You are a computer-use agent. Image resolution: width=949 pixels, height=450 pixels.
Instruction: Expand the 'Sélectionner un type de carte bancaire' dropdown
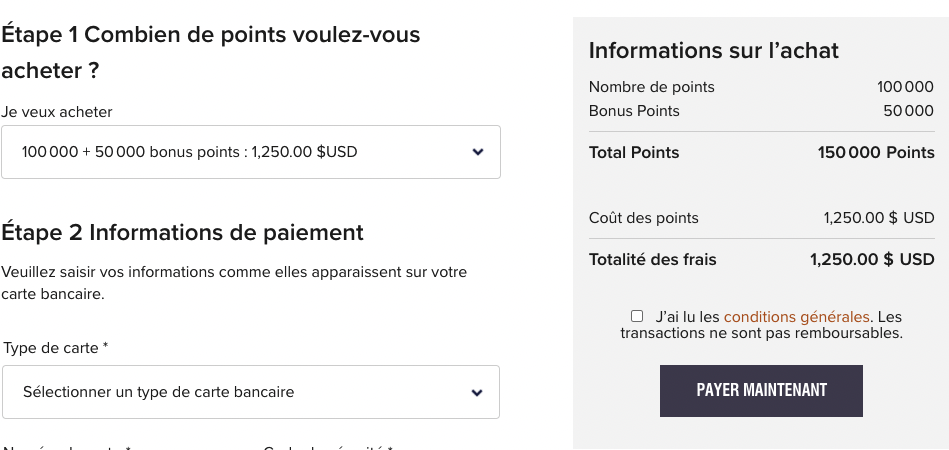coord(250,392)
